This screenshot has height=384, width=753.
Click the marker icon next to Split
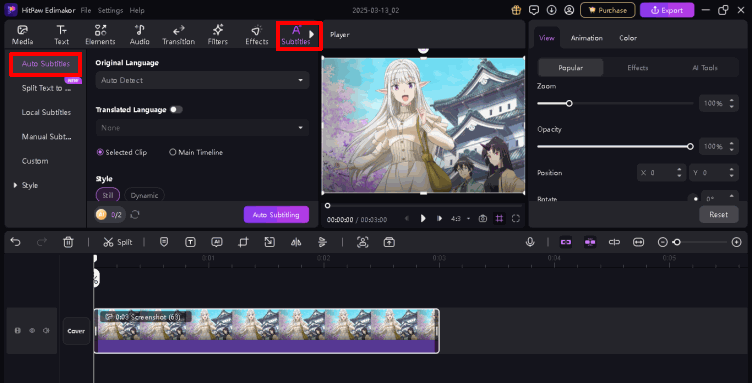[x=164, y=242]
